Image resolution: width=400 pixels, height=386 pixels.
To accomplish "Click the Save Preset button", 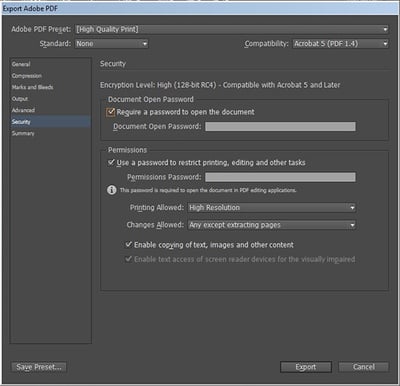I will tap(39, 367).
